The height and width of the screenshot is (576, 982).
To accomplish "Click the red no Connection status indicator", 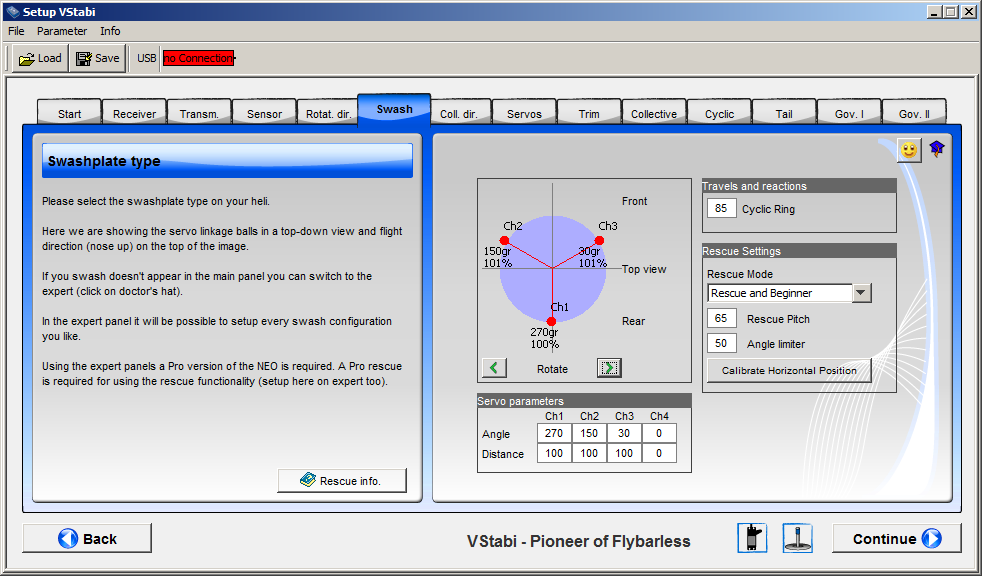I will pyautogui.click(x=199, y=58).
